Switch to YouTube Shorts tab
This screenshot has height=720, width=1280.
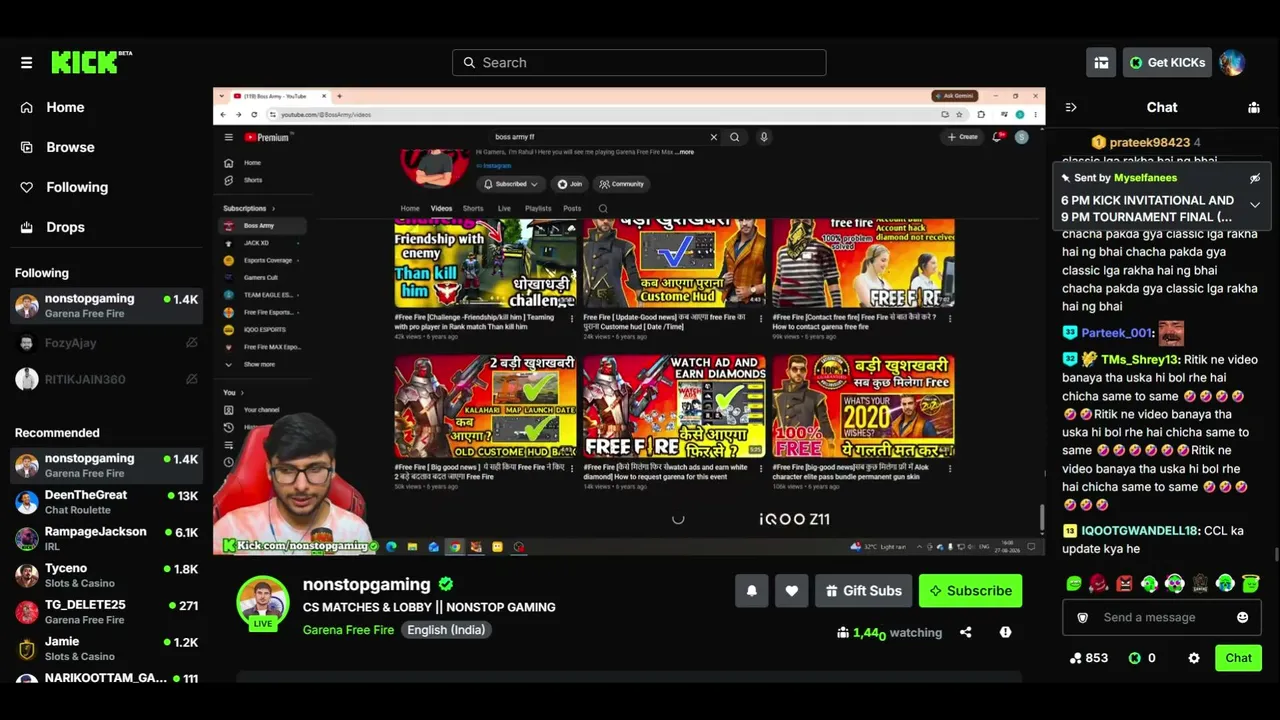pyautogui.click(x=473, y=209)
